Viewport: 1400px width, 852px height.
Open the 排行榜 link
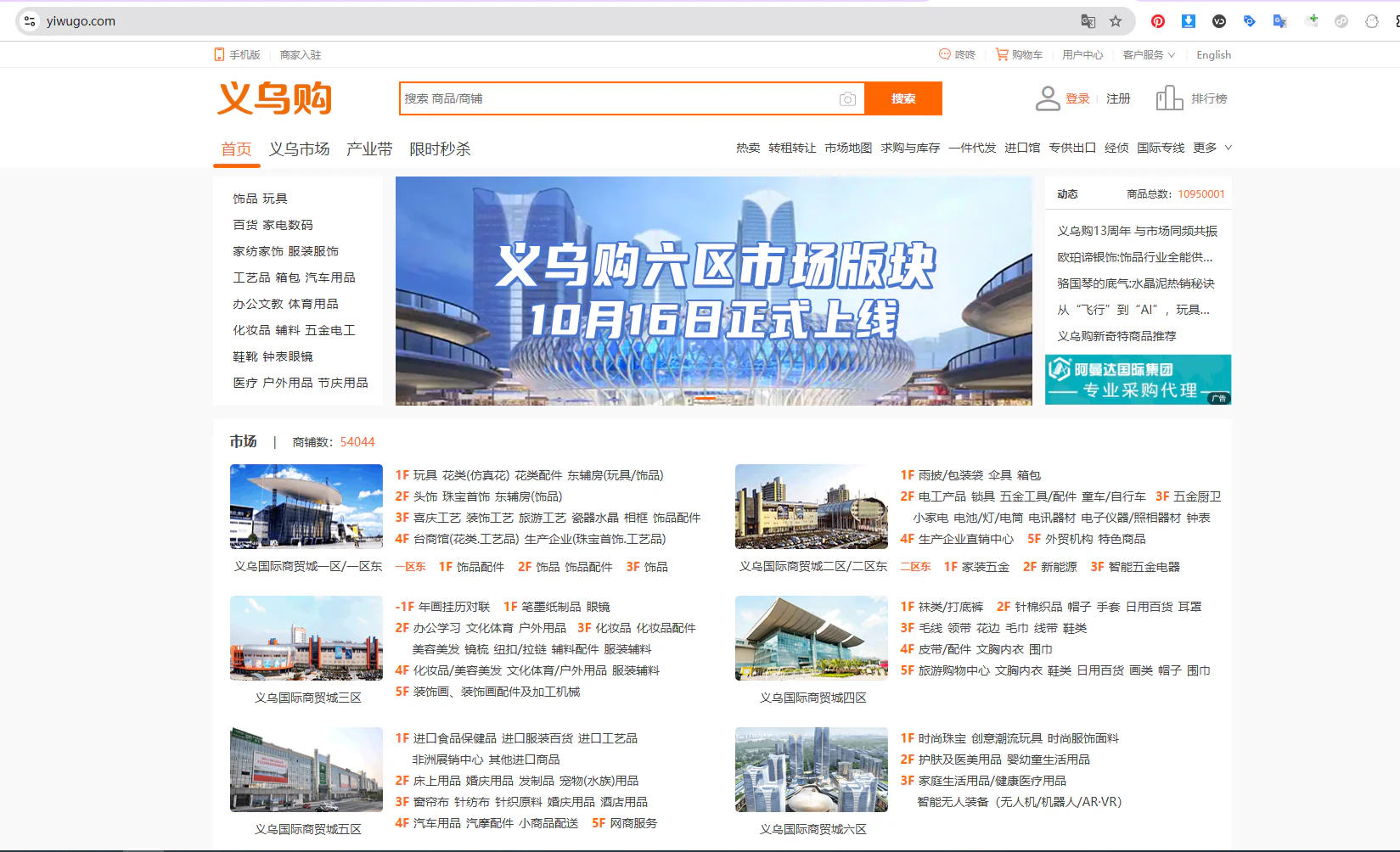point(1209,98)
